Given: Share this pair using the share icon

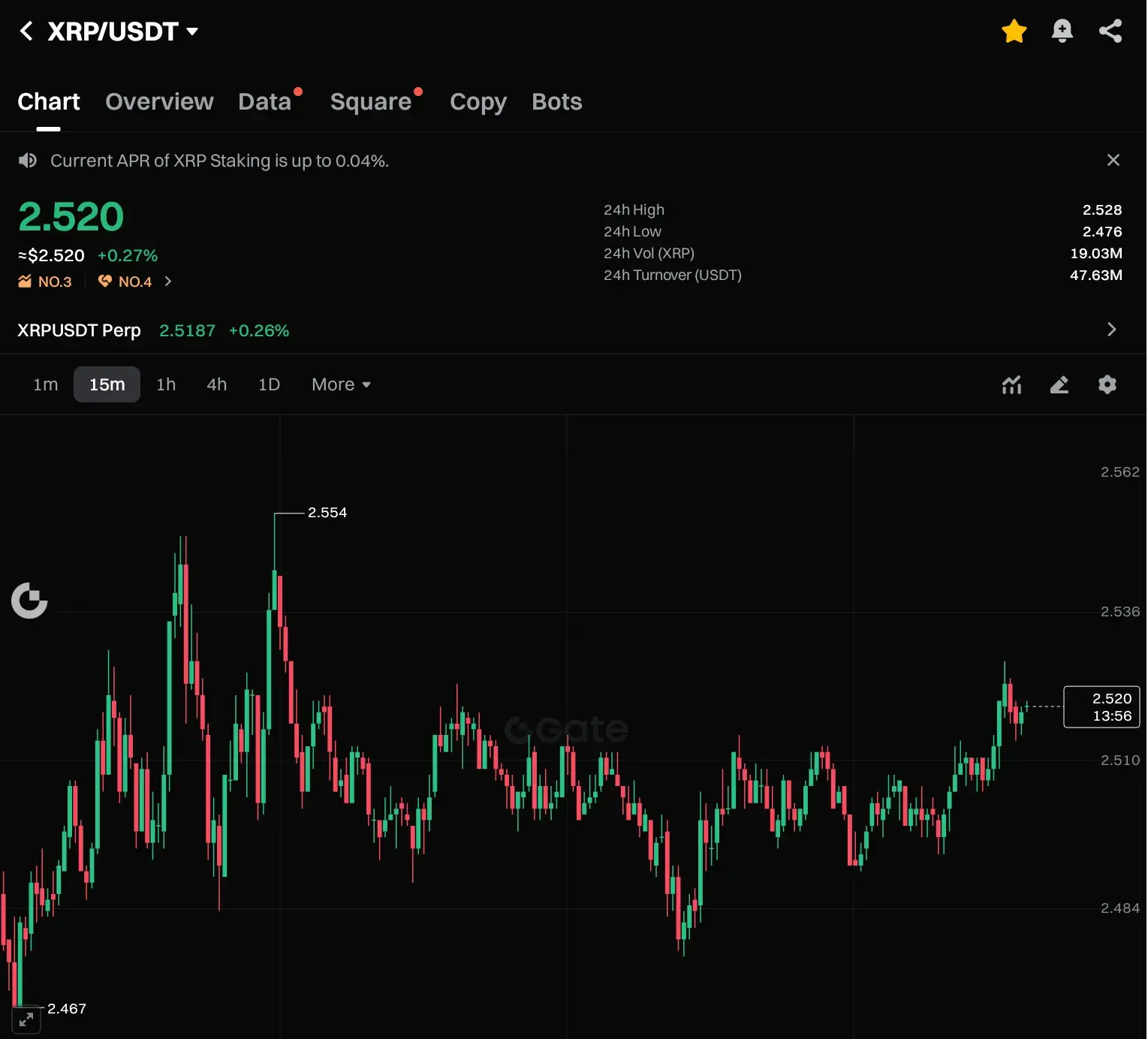Looking at the screenshot, I should [1110, 32].
